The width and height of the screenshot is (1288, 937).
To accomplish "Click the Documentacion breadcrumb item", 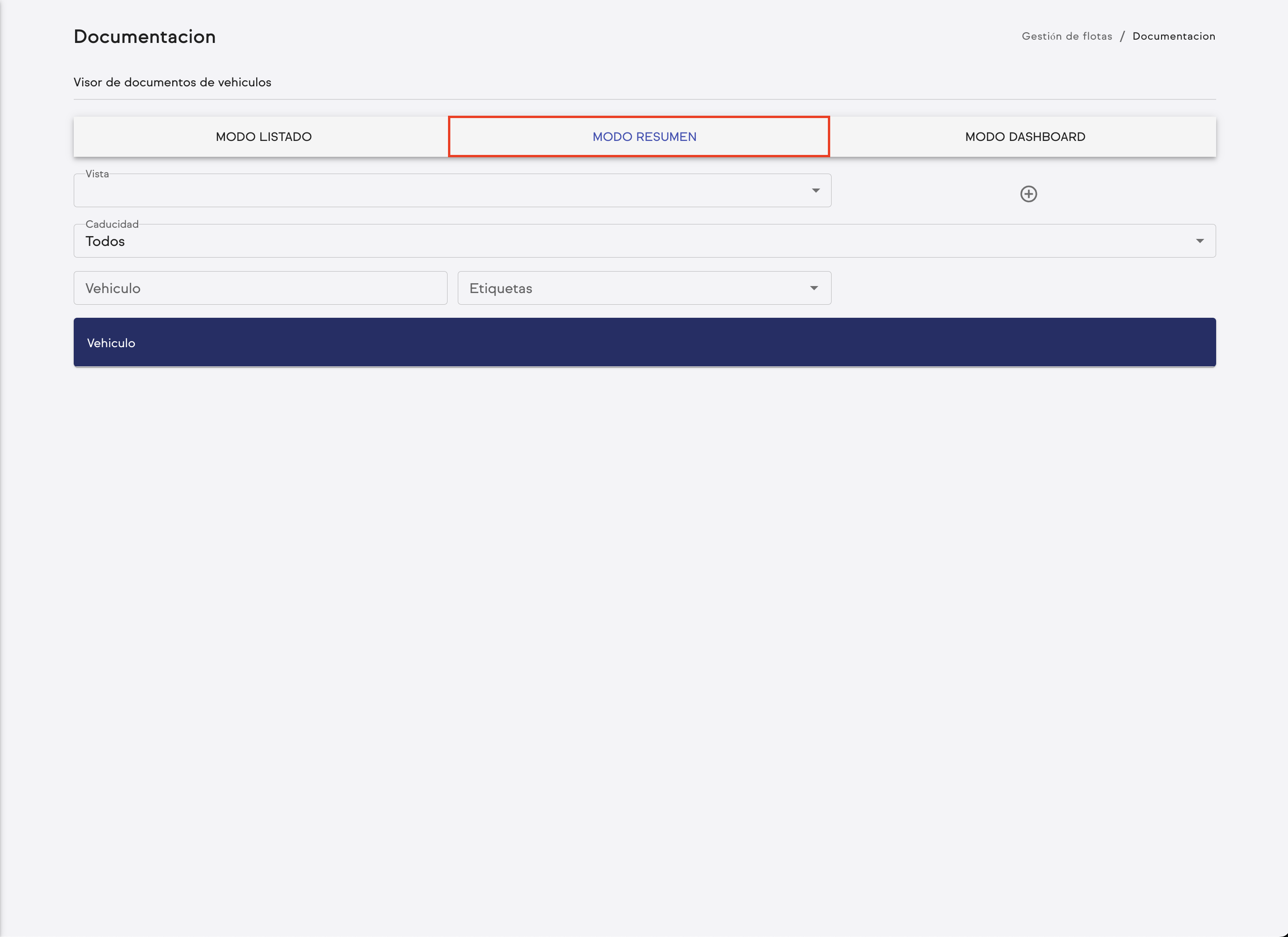I will pyautogui.click(x=1173, y=36).
